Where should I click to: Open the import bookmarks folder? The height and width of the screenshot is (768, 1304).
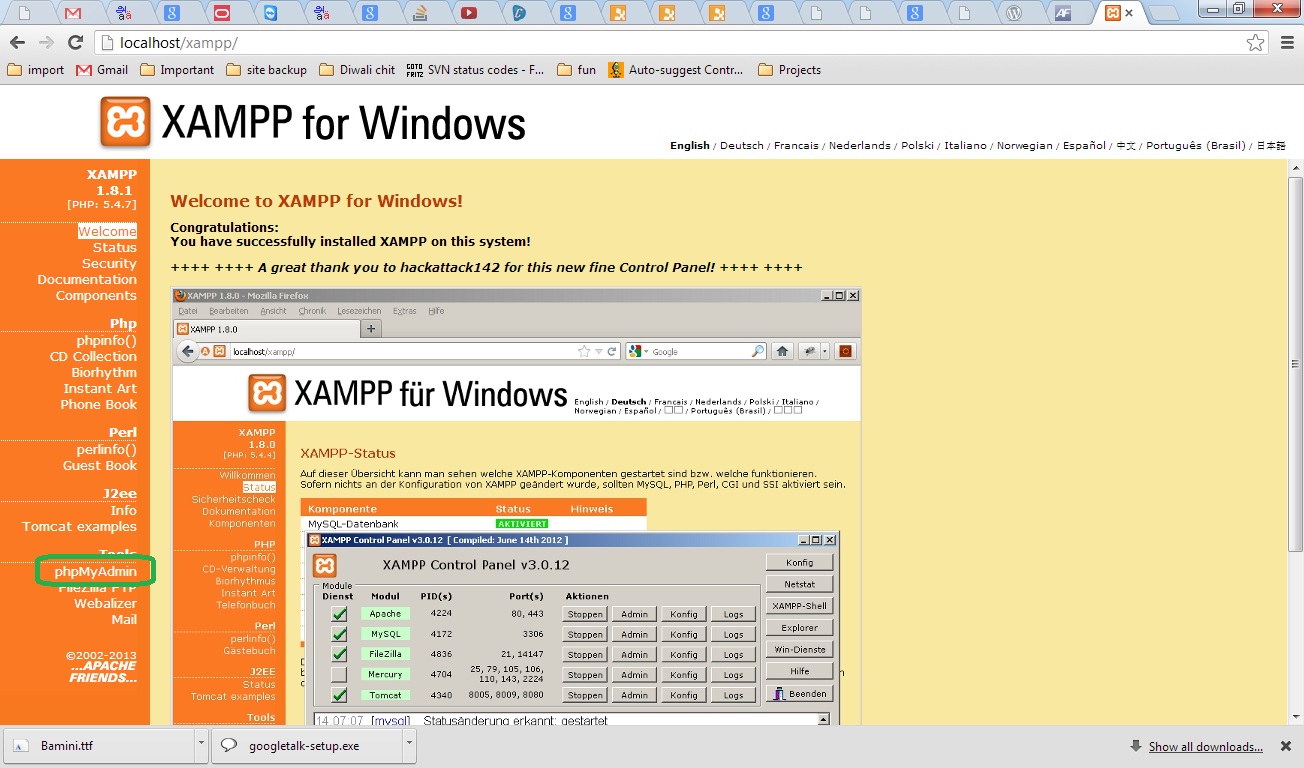[35, 70]
